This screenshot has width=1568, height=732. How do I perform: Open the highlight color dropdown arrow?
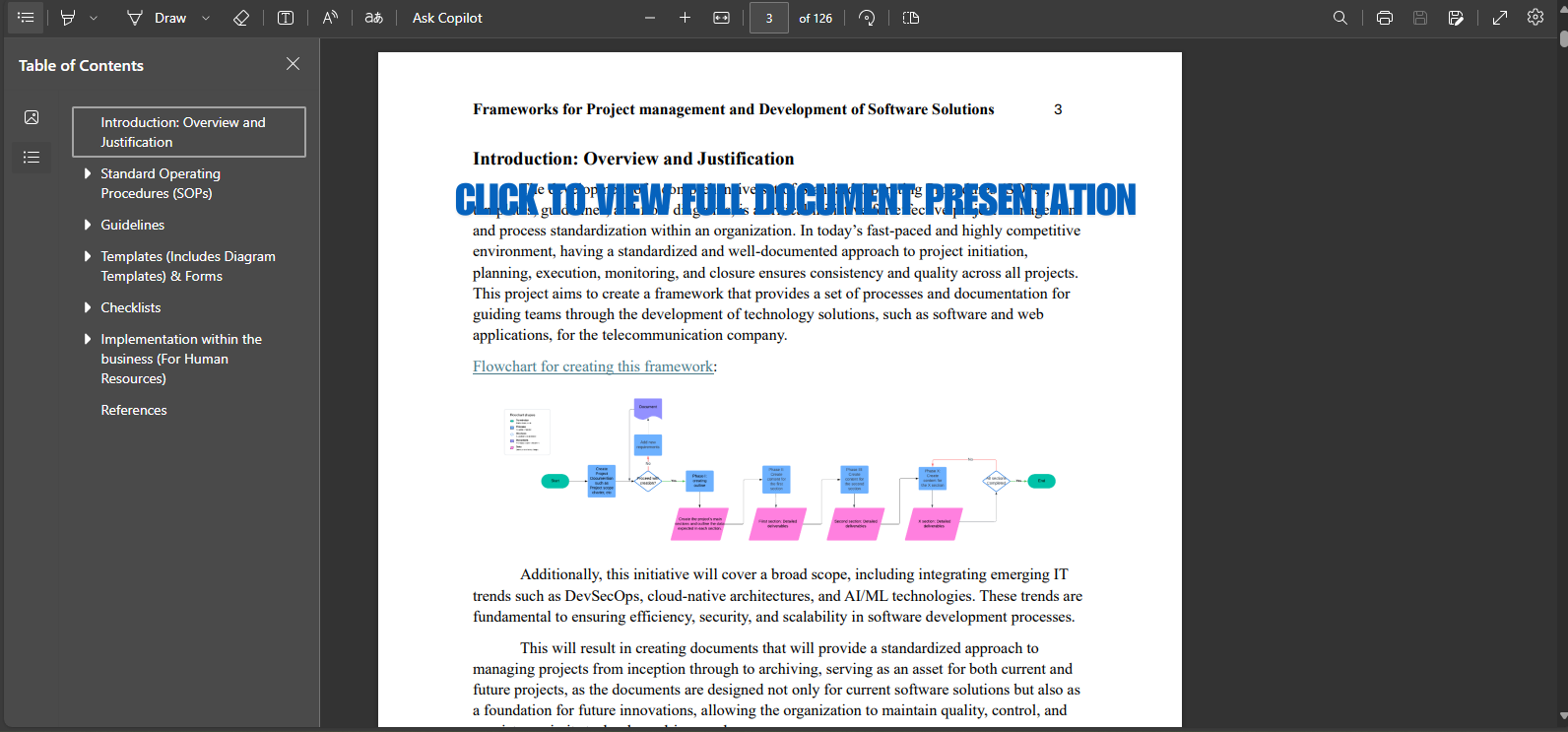coord(94,18)
